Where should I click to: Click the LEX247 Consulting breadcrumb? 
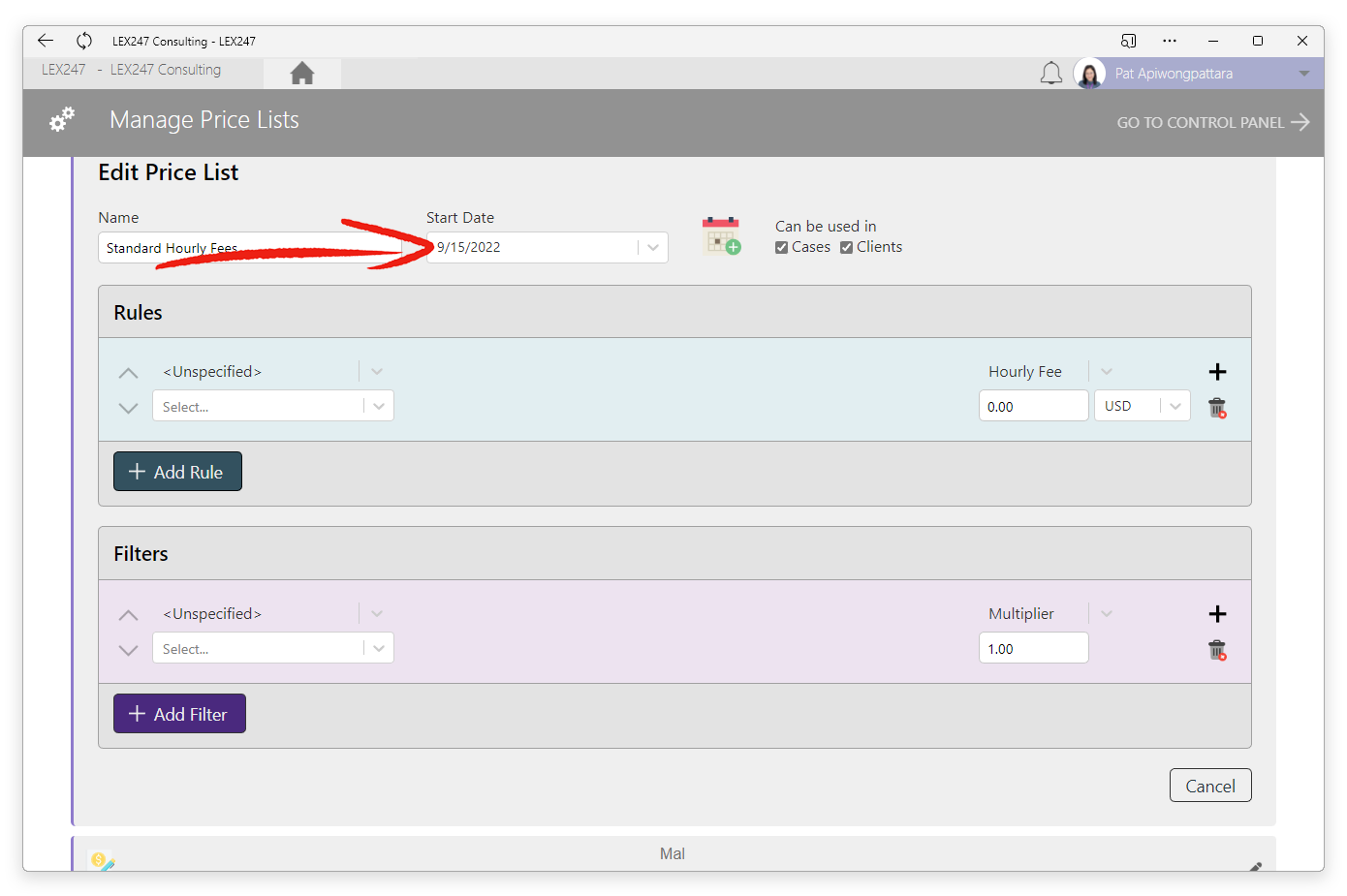(166, 70)
